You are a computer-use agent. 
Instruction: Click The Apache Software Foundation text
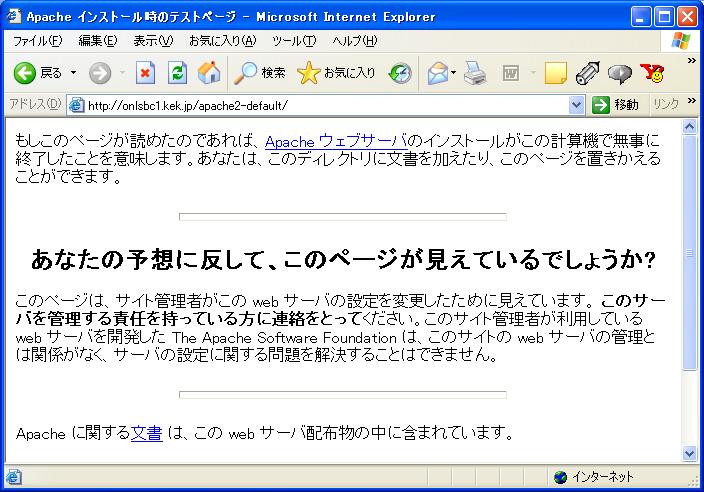click(x=284, y=337)
